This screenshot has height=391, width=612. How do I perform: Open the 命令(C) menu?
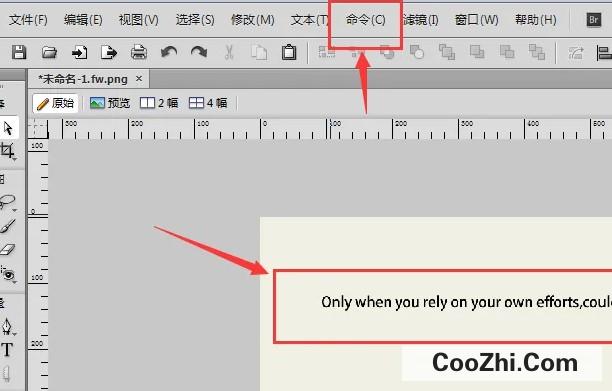coord(365,20)
